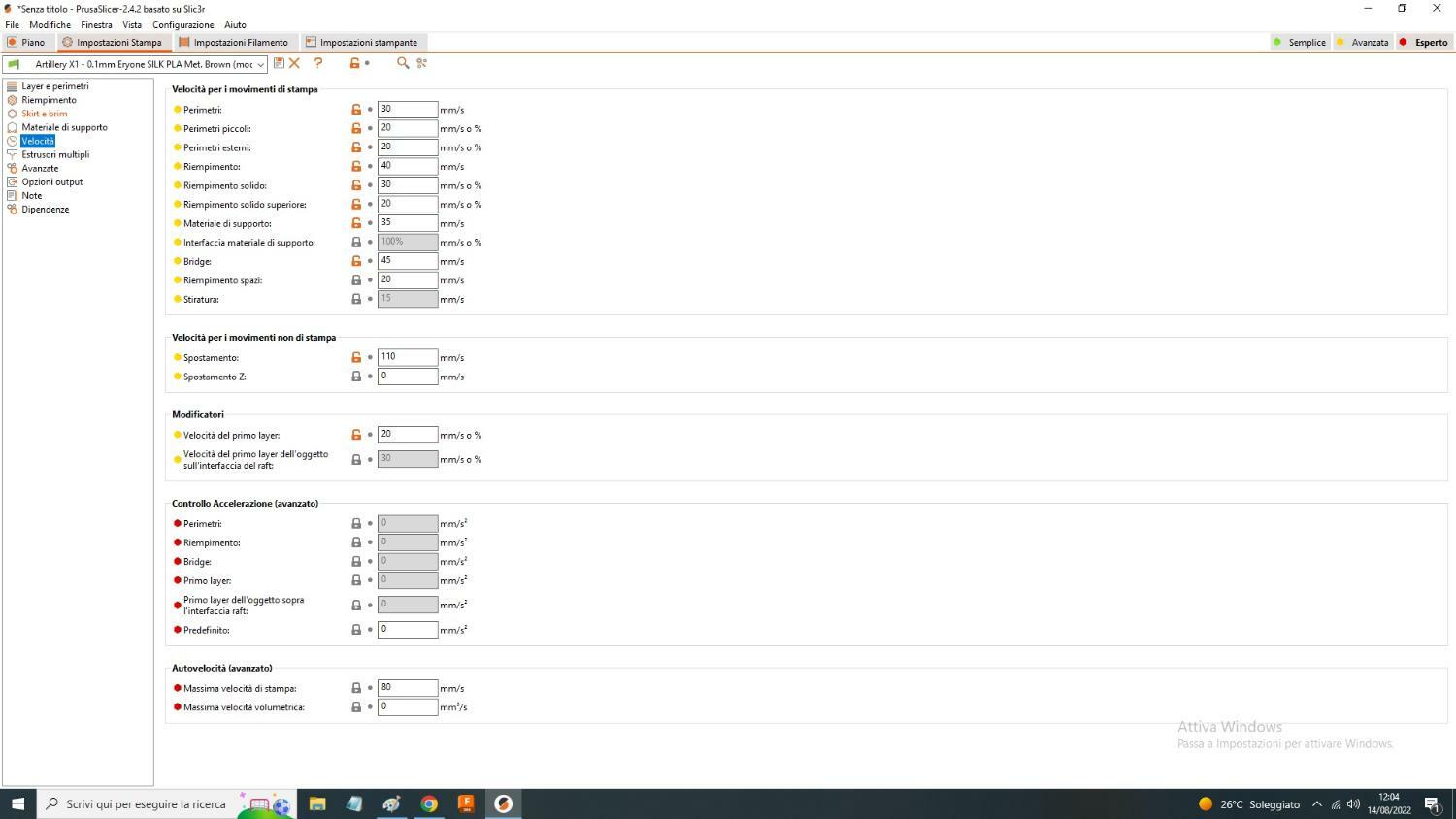The height and width of the screenshot is (819, 1456).
Task: Click the orange unlocked padlock in toolbar
Action: [x=354, y=63]
